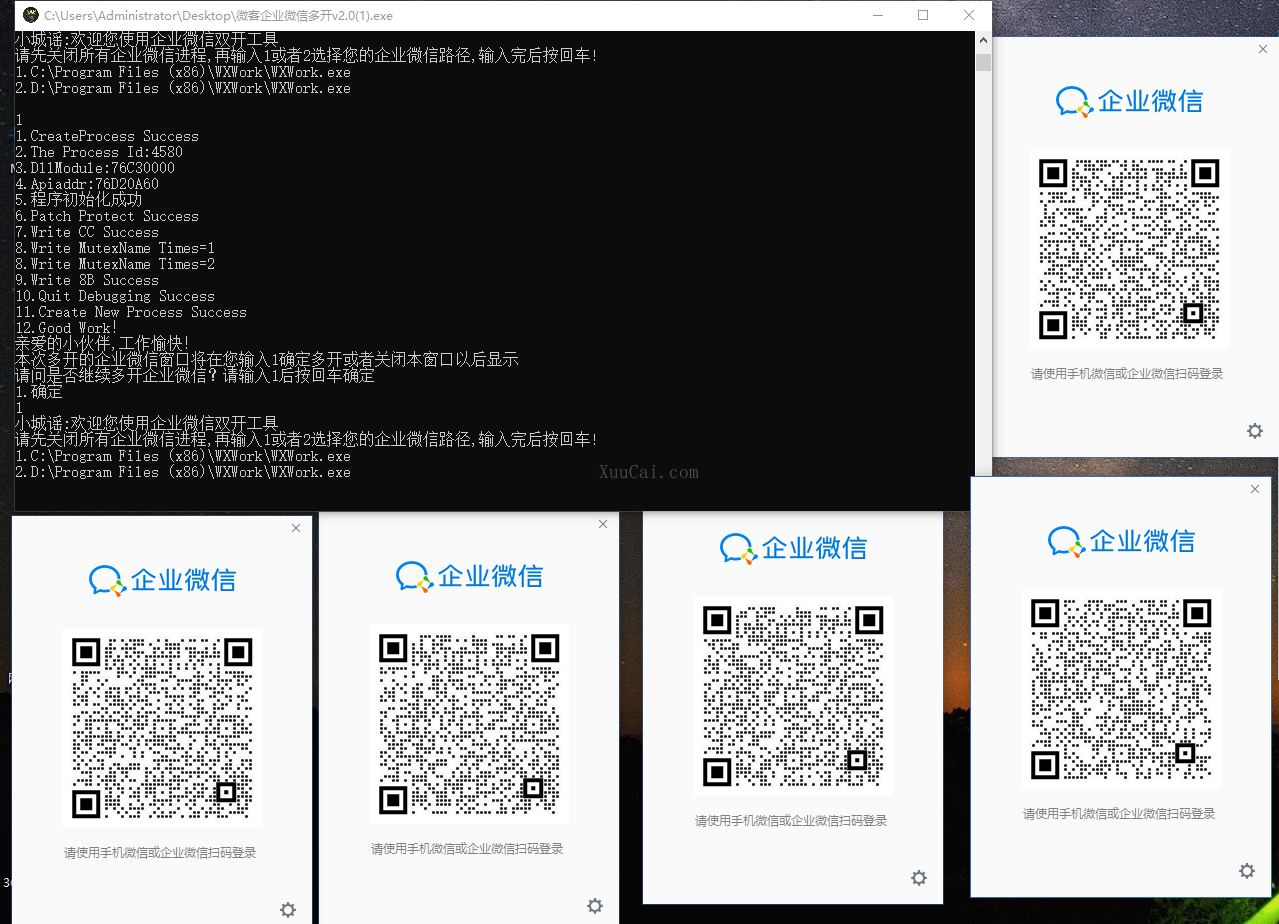This screenshot has height=924, width=1279.
Task: Click the QR code in leftmost bottom window
Action: (162, 727)
